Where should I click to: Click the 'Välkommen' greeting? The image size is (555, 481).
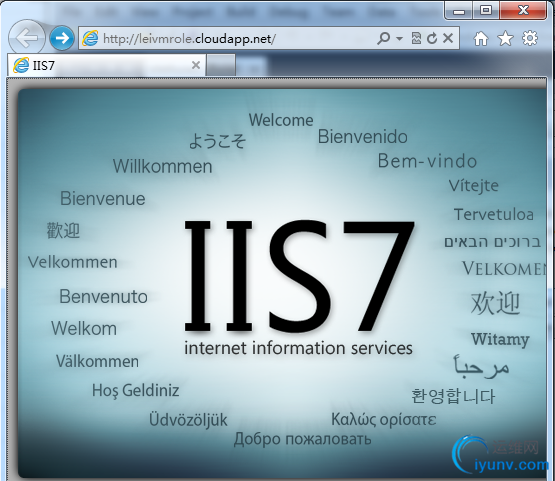(x=97, y=361)
